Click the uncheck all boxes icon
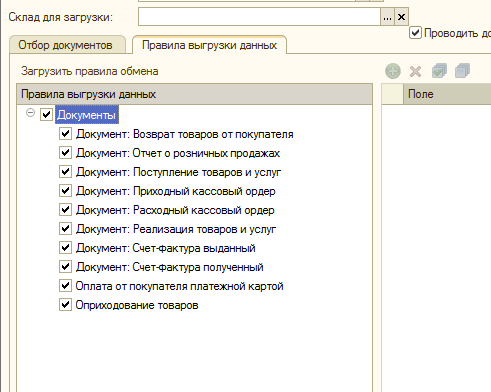 click(x=462, y=71)
